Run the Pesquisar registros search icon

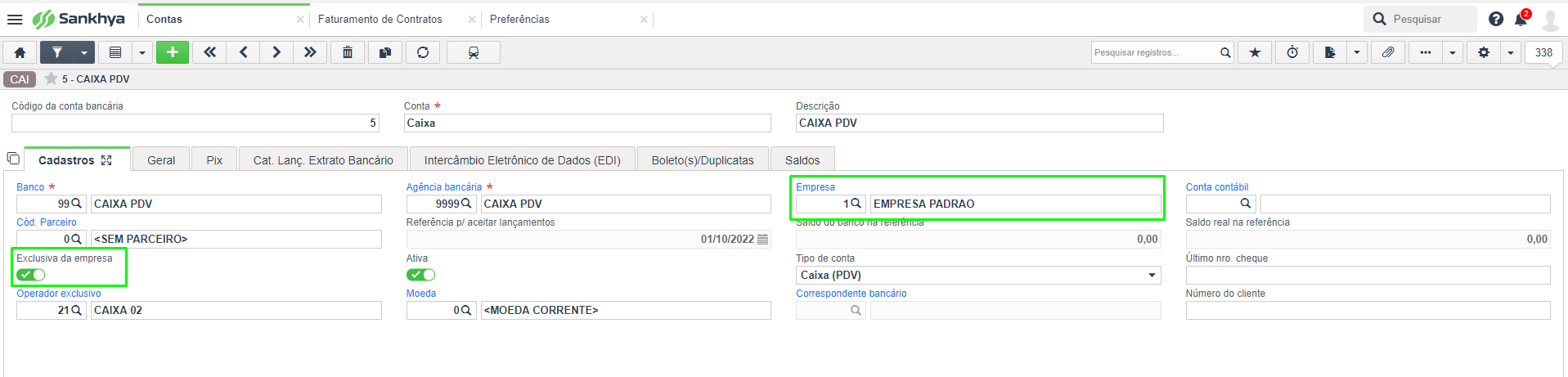click(x=1225, y=52)
